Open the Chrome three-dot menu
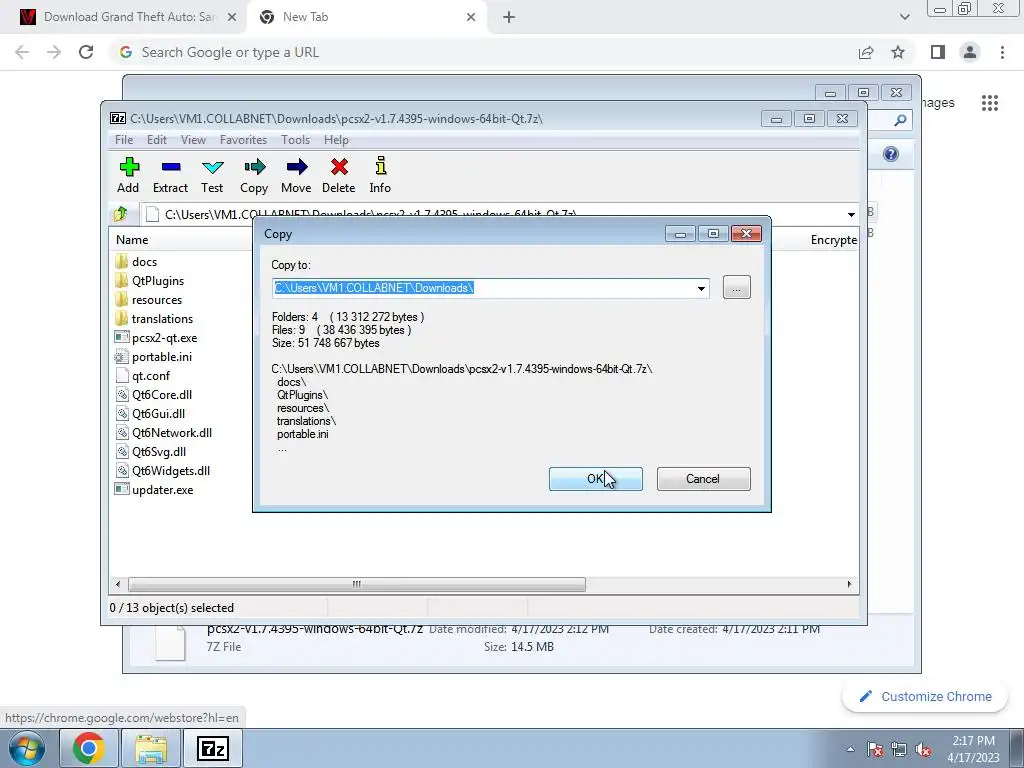The image size is (1024, 768). [1002, 52]
